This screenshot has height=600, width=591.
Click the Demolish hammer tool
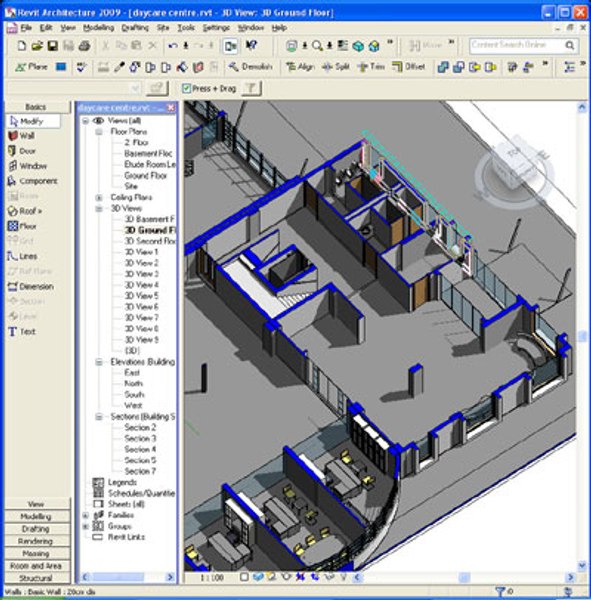click(250, 67)
